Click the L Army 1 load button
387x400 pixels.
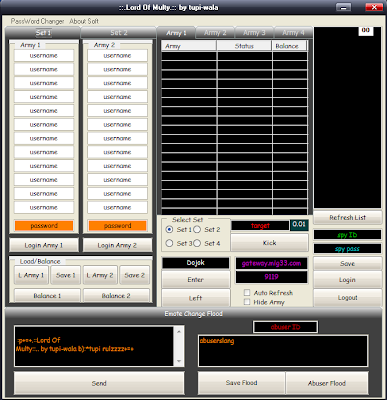pyautogui.click(x=31, y=275)
